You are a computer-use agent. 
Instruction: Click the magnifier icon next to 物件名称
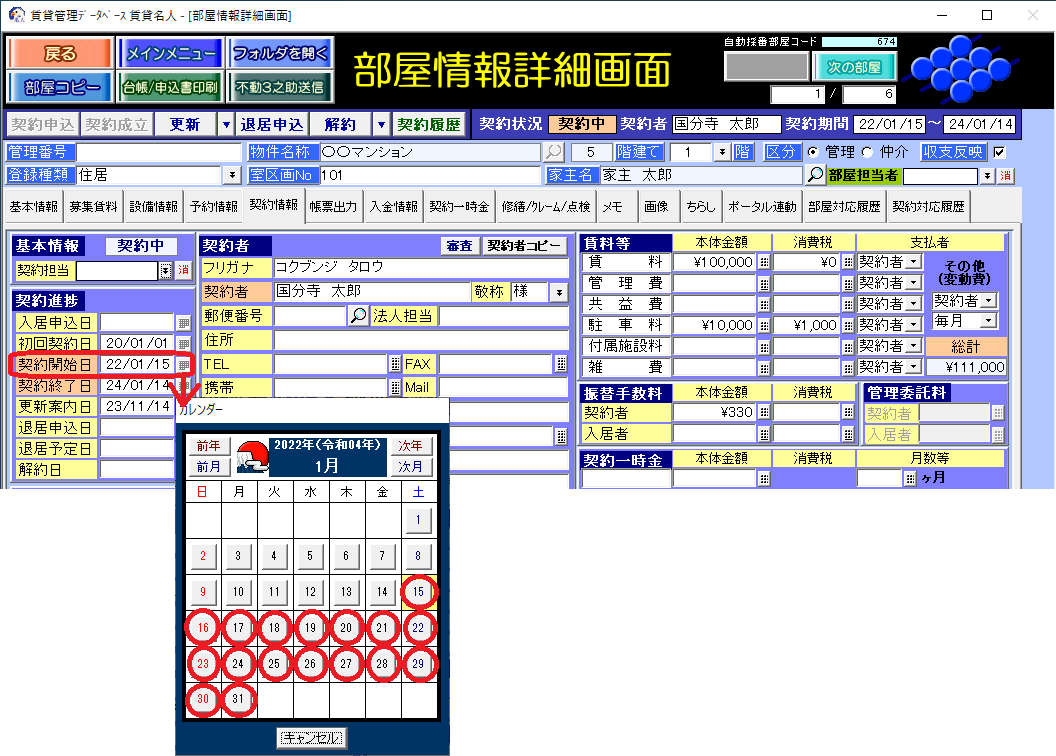point(553,152)
